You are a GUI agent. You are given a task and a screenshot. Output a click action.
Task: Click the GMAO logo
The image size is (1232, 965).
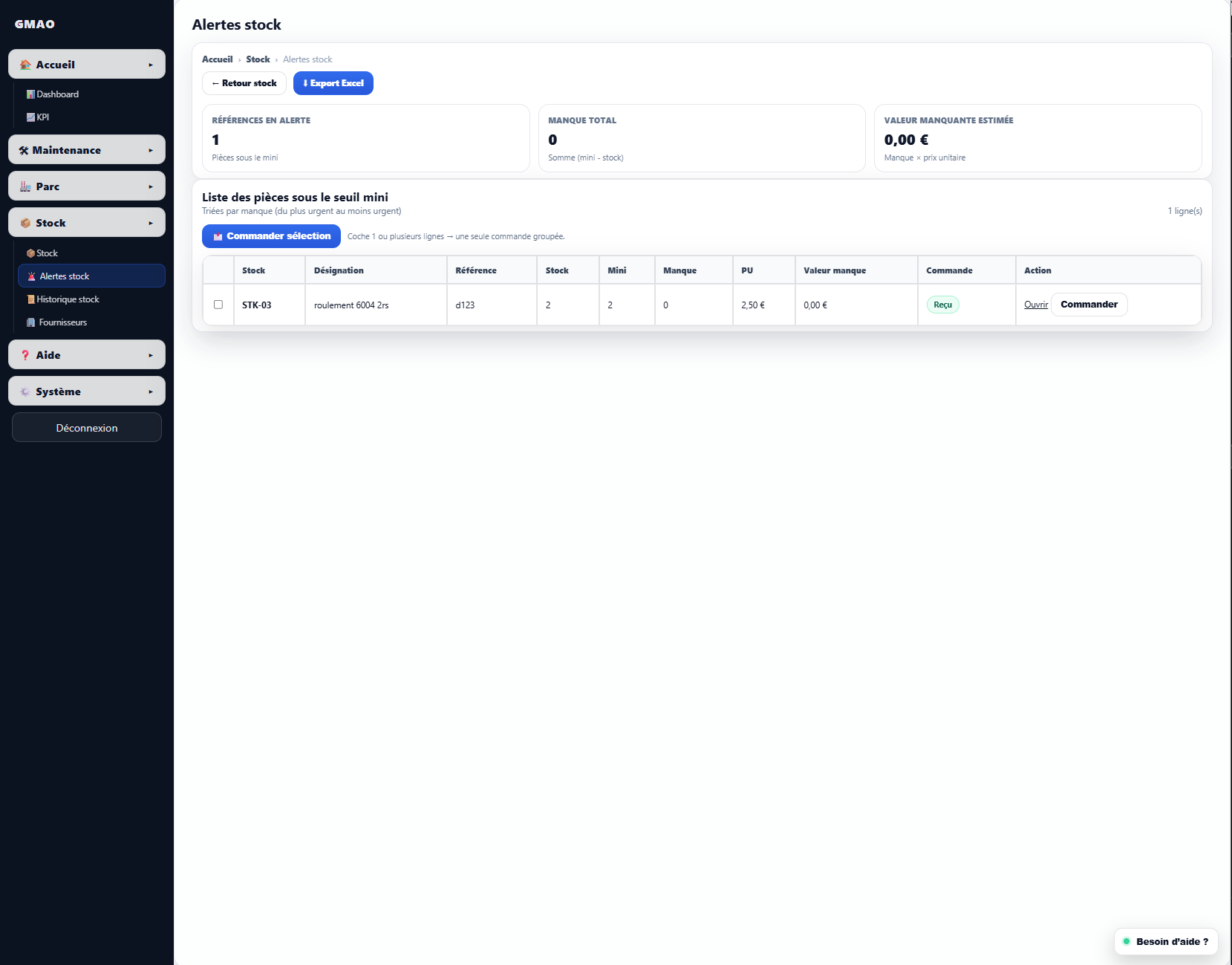click(34, 23)
